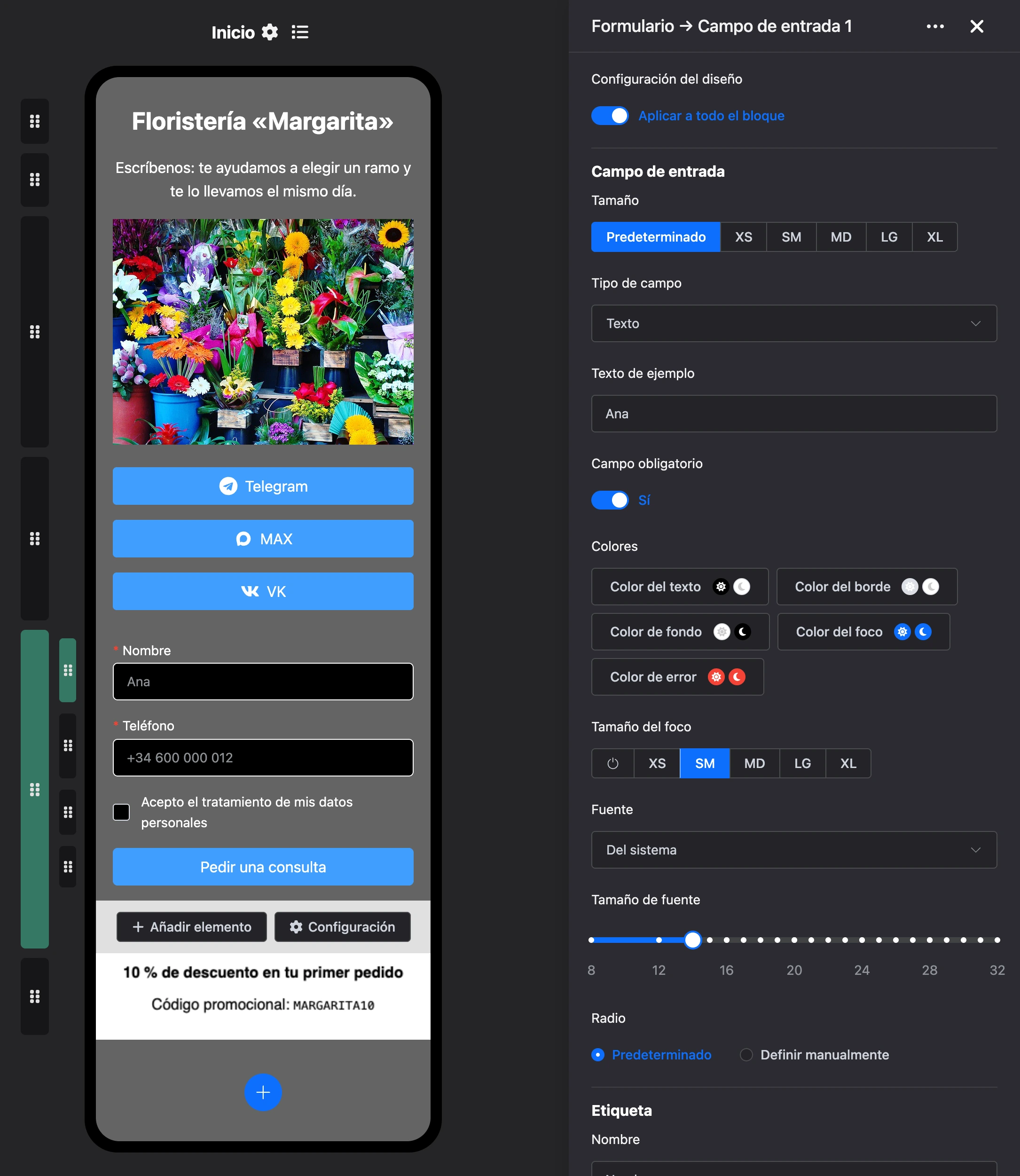Select LG field size under Tamaño
This screenshot has height=1176, width=1020.
[889, 237]
